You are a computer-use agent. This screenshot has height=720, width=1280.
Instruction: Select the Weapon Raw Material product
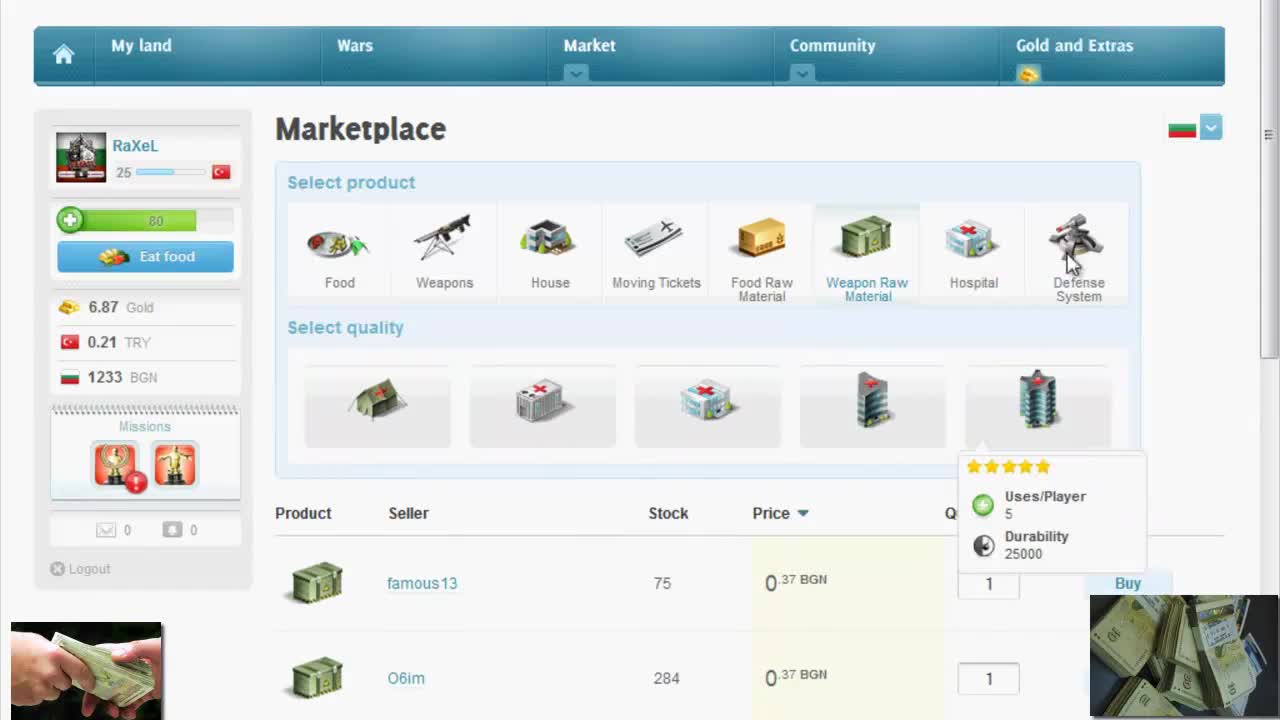tap(867, 252)
